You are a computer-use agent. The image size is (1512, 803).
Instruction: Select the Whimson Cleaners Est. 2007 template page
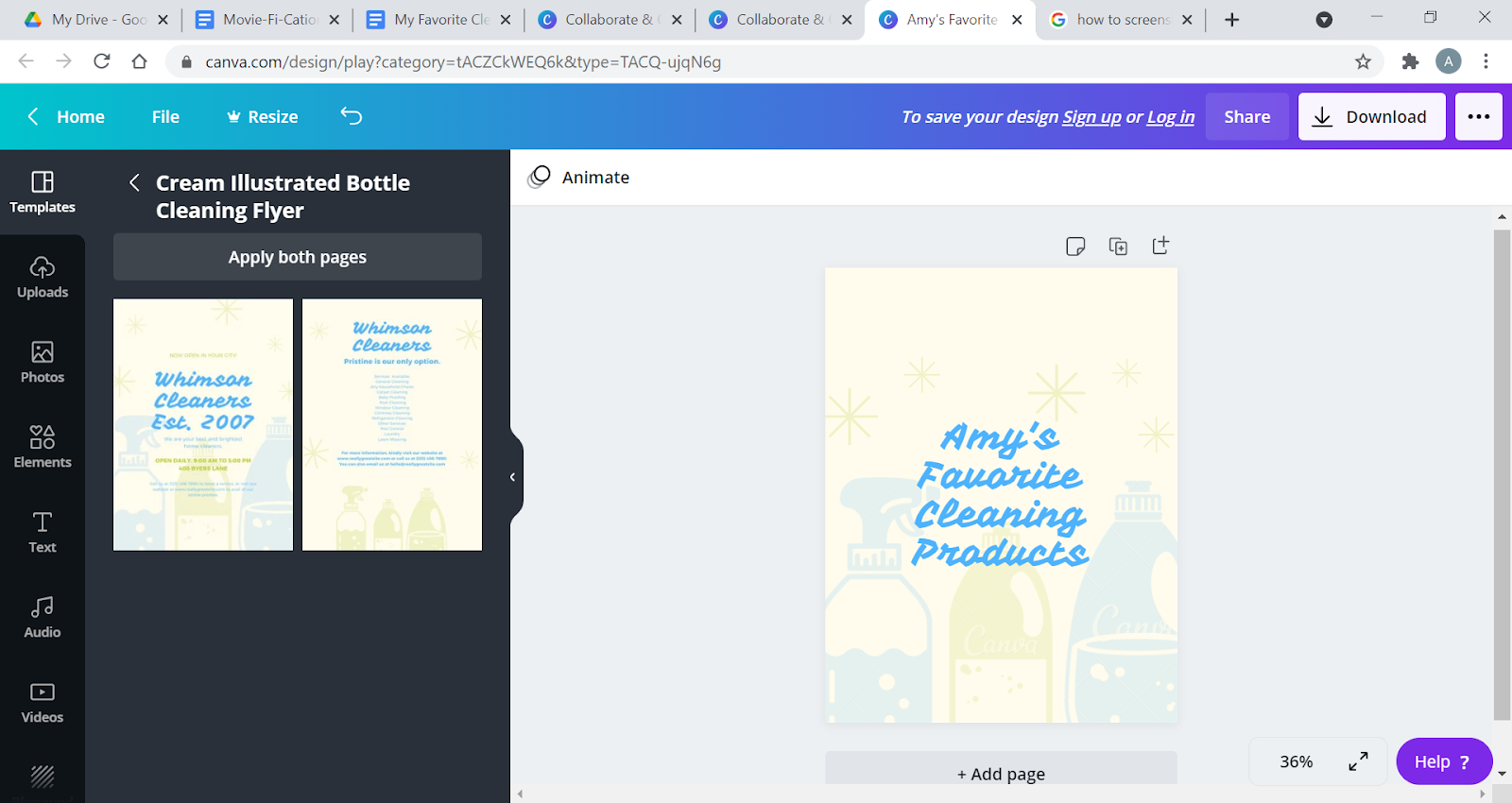(203, 425)
